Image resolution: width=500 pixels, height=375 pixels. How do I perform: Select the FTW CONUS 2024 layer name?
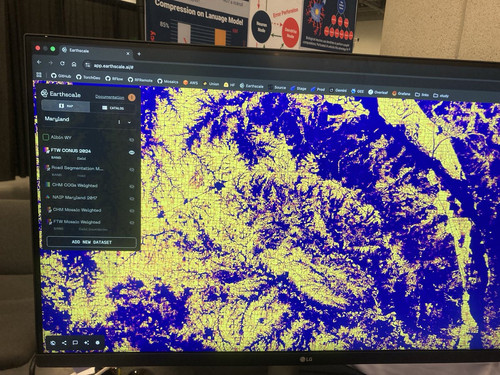coord(71,151)
